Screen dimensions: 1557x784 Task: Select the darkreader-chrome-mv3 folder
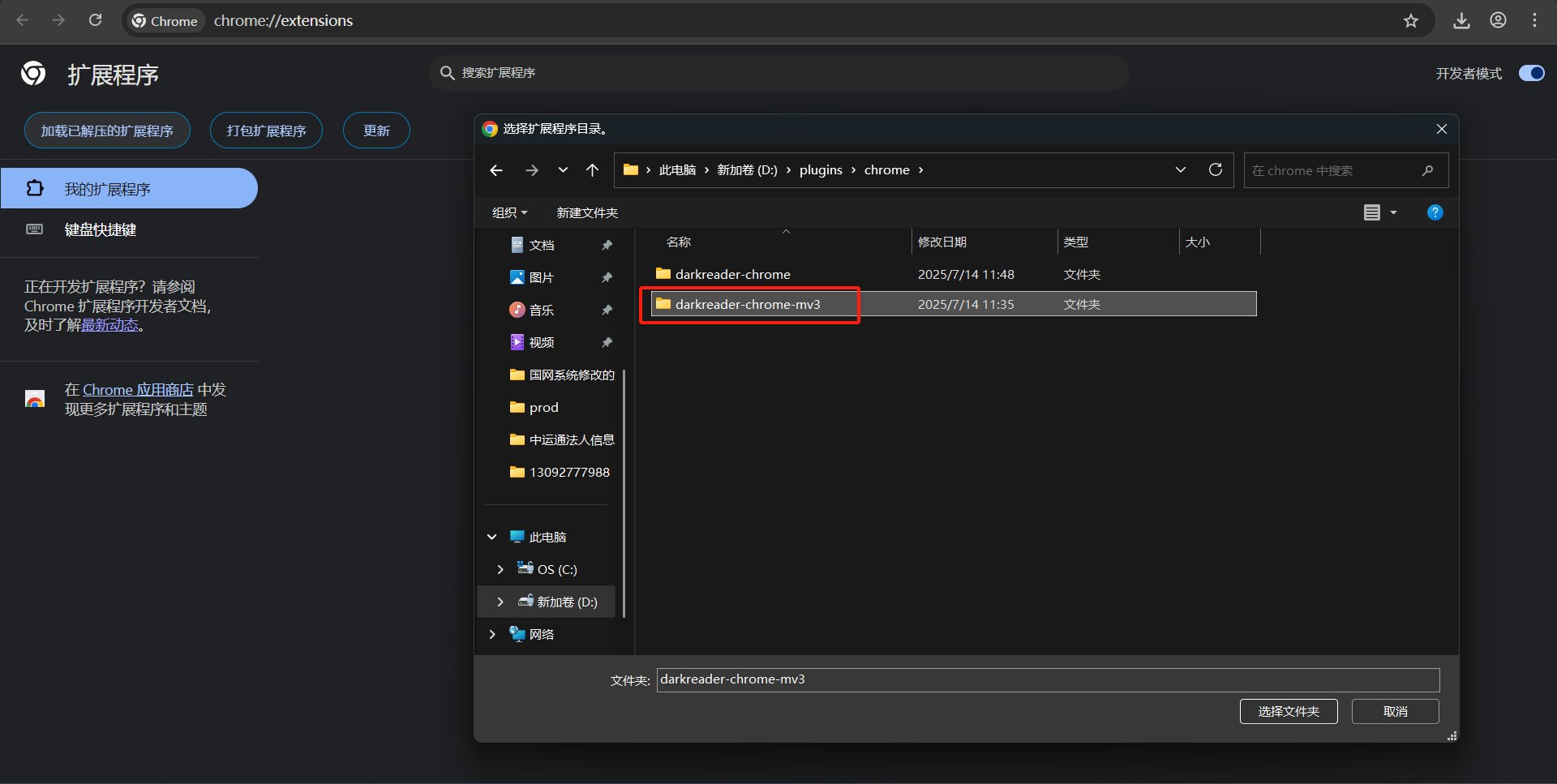954,304
